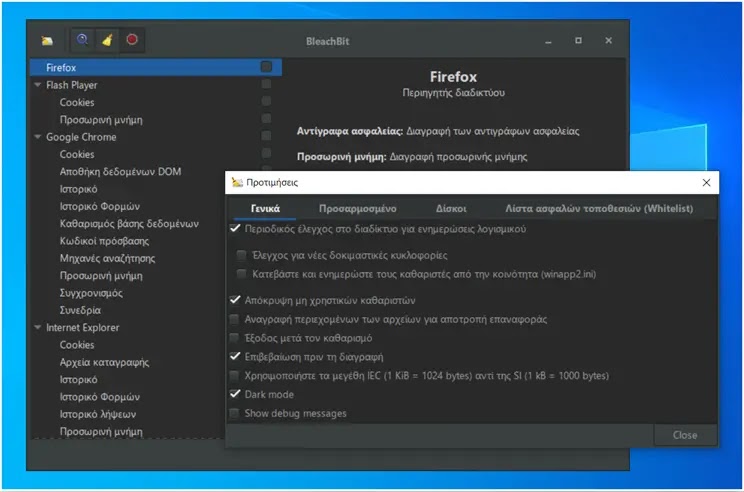744x492 pixels.
Task: Enable the IEC sizes checkbox
Action: [234, 376]
